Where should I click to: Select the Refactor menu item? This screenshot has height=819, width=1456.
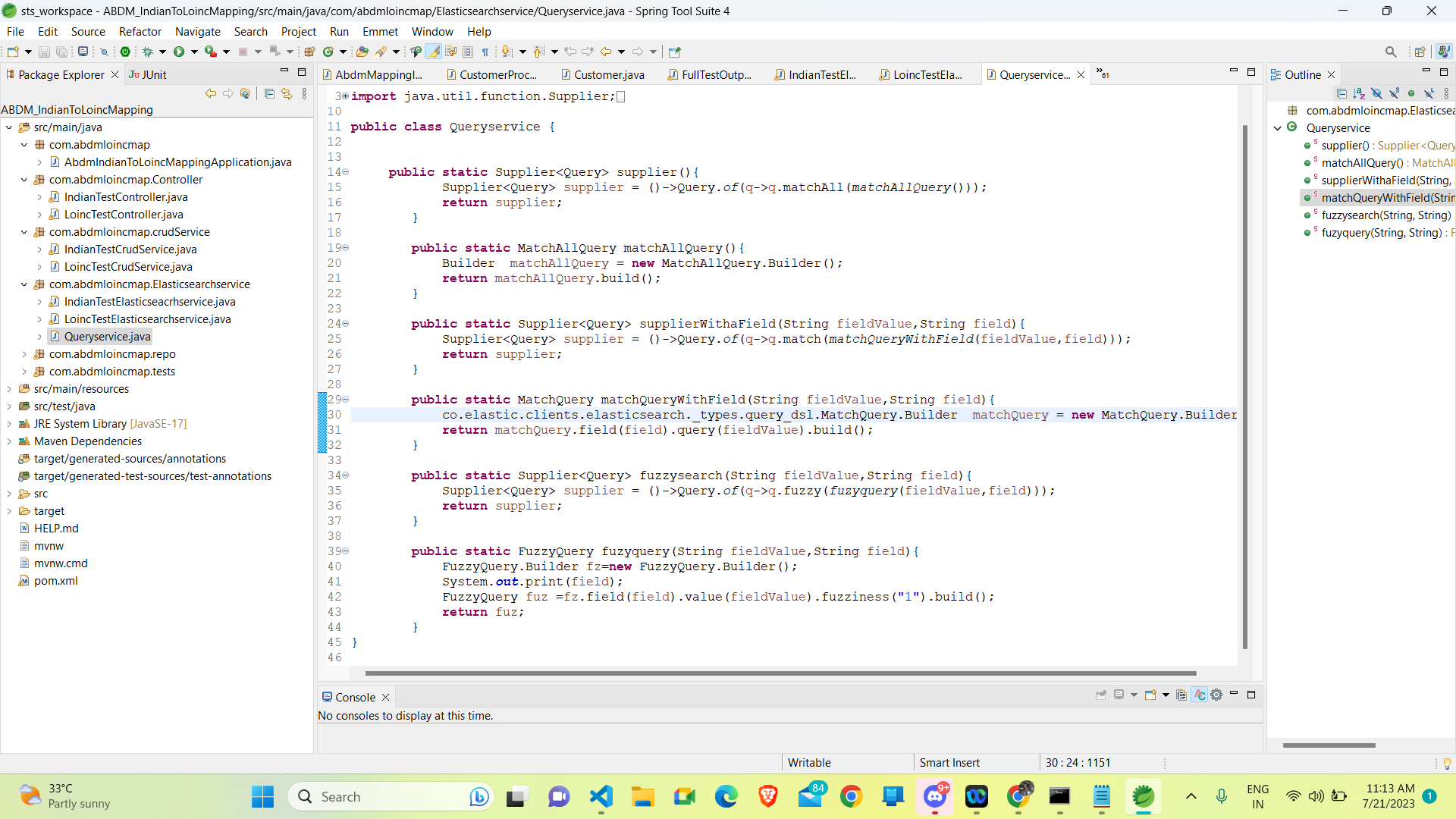pyautogui.click(x=139, y=31)
